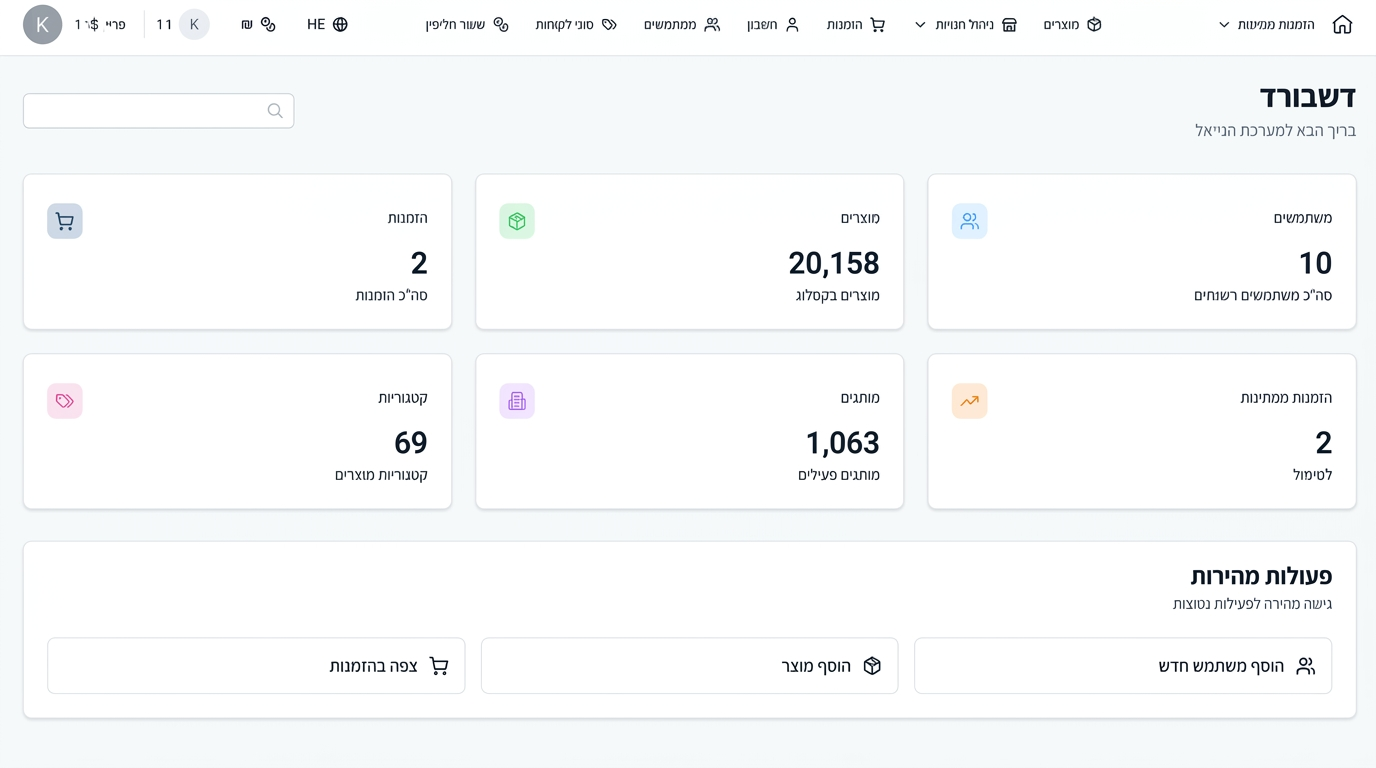Click the הוסף מוצר quick action button
Screen dimensions: 1376x768
(689, 666)
